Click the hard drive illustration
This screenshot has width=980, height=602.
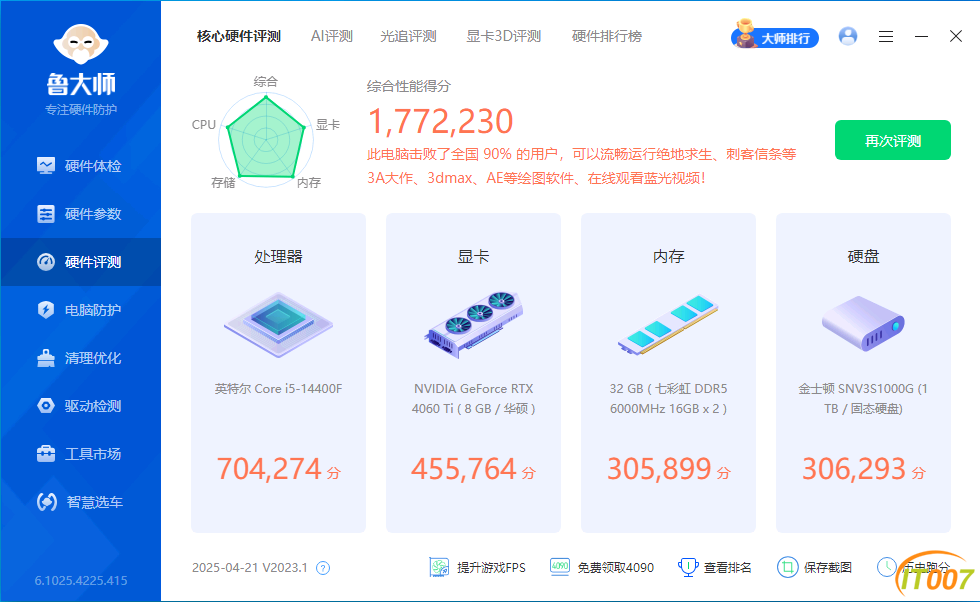click(x=863, y=323)
